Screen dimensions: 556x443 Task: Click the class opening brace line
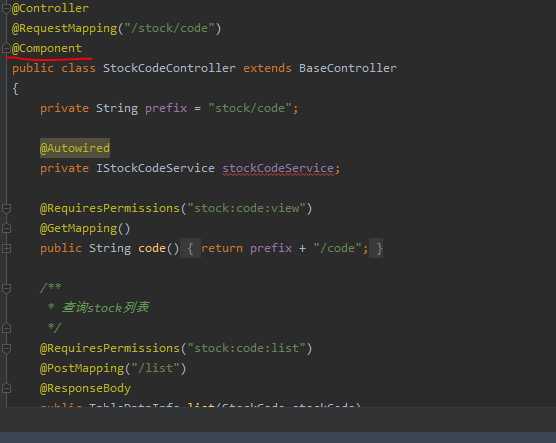(15, 88)
